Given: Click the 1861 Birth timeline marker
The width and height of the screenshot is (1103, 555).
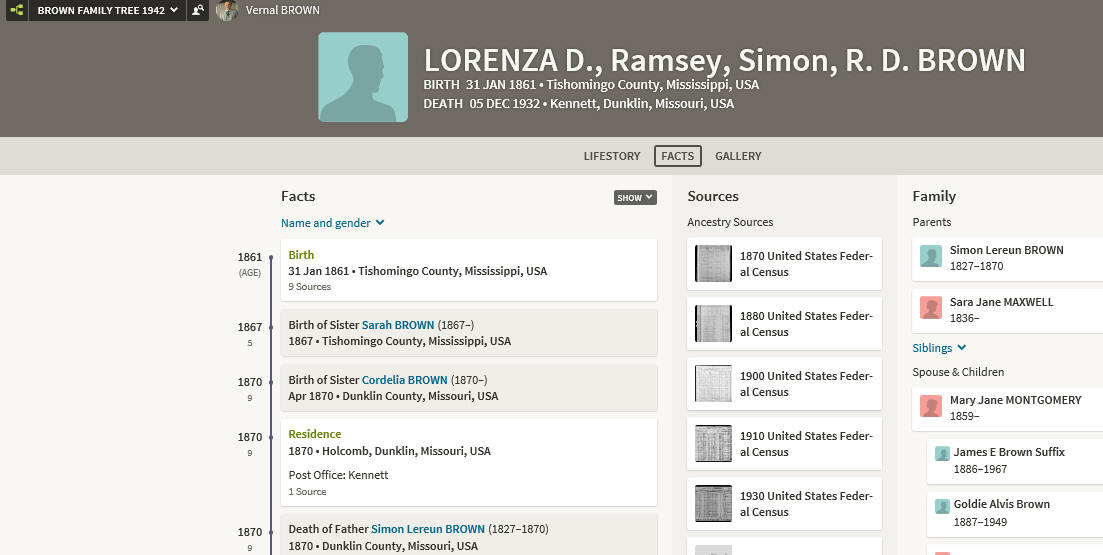Looking at the screenshot, I should [271, 257].
